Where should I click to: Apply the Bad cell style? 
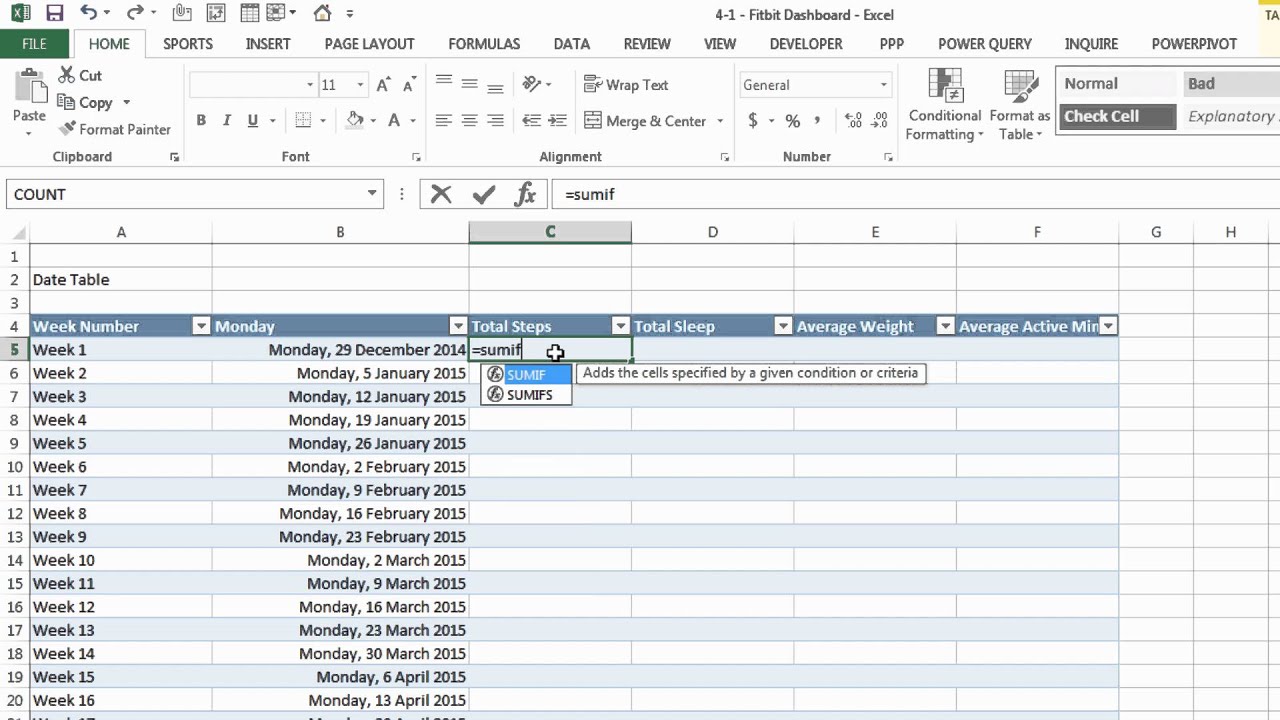[1231, 84]
